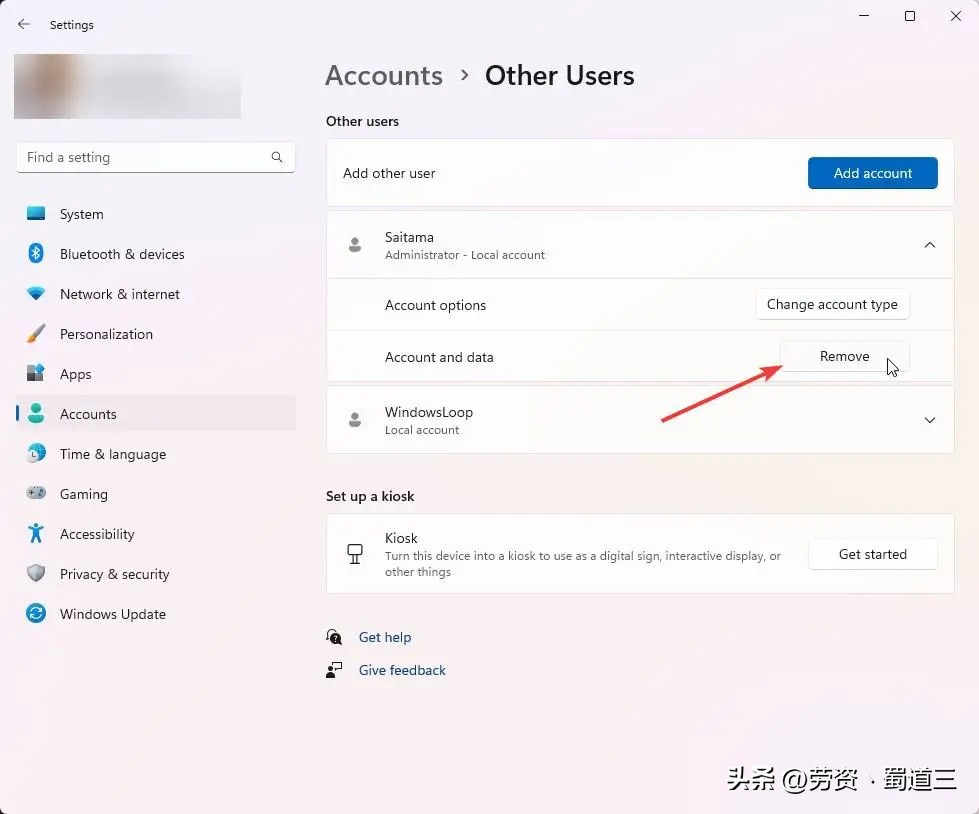
Task: Open the System settings icon
Action: click(x=36, y=214)
